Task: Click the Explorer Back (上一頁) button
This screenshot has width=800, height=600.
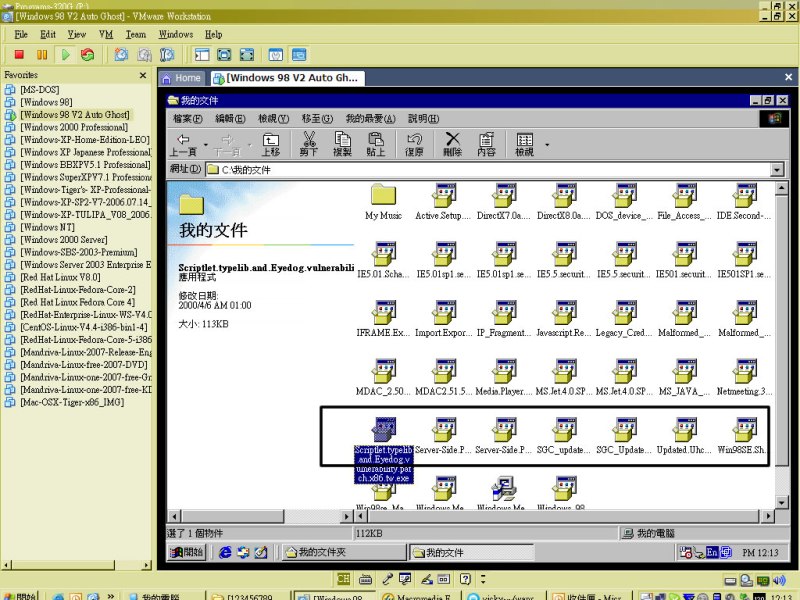Action: tap(184, 144)
